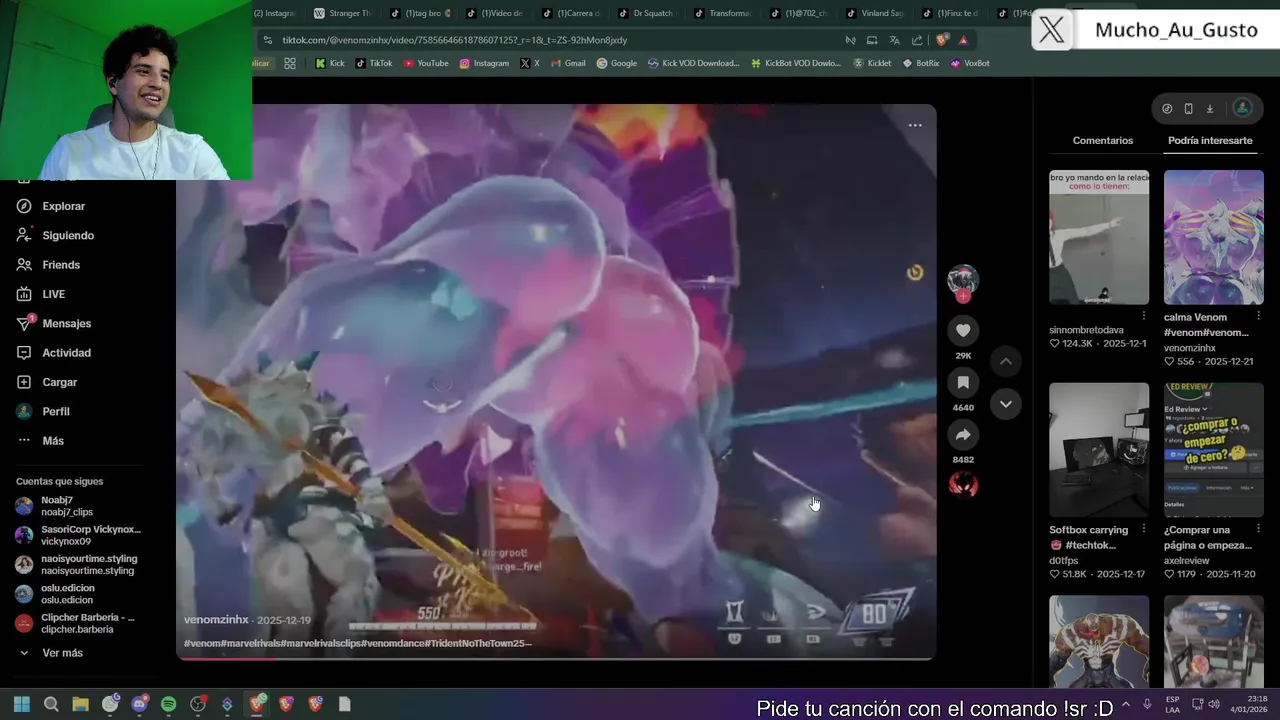The height and width of the screenshot is (720, 1280).
Task: Open the Softbox carrying video thumbnail
Action: pos(1099,450)
